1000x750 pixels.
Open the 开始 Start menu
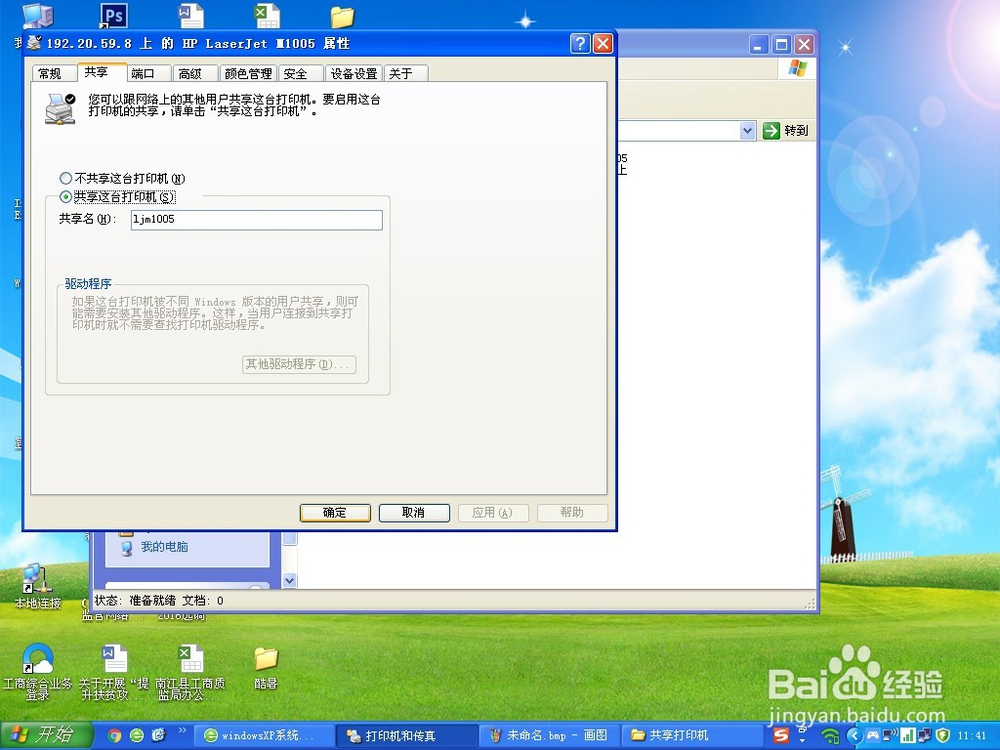(47, 735)
